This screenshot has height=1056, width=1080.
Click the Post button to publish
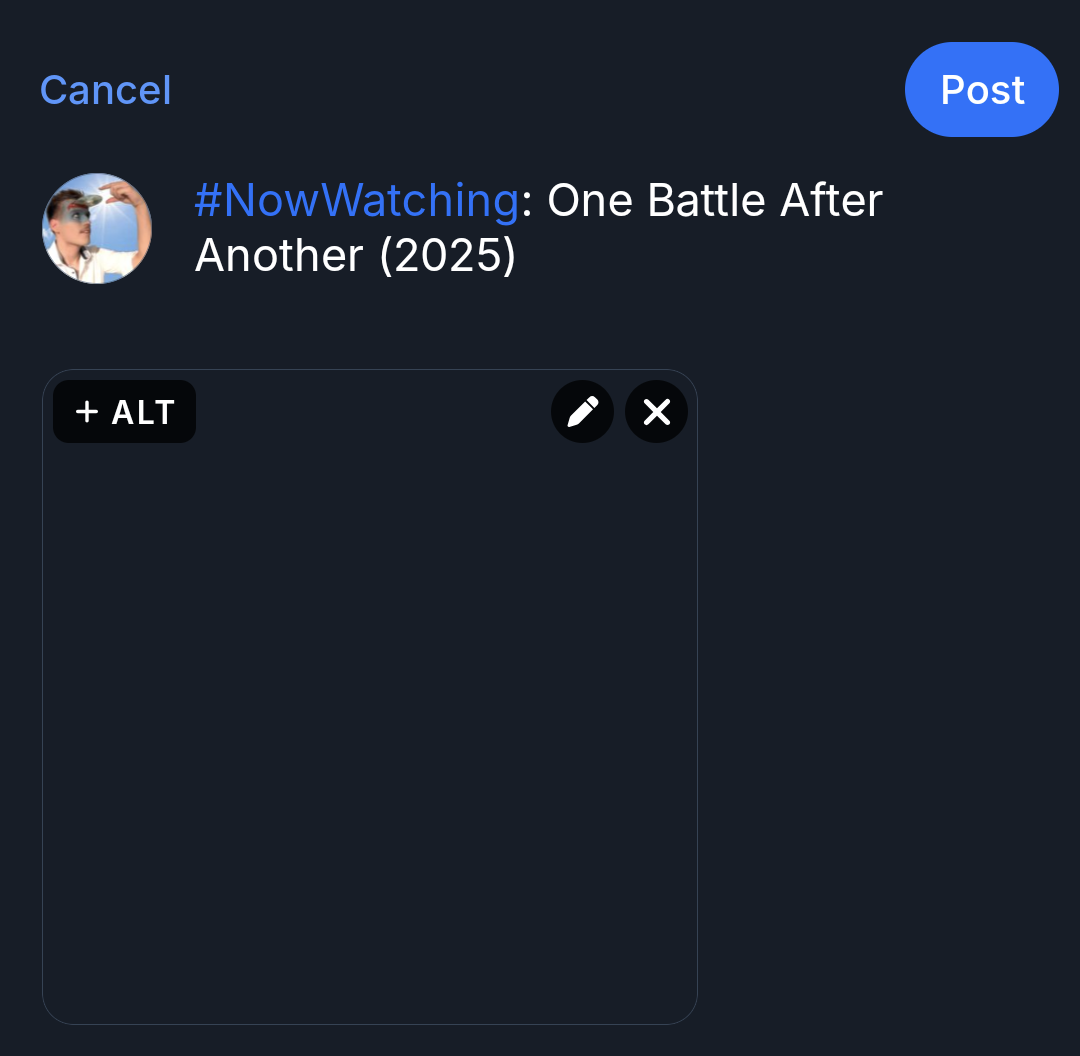[x=981, y=89]
